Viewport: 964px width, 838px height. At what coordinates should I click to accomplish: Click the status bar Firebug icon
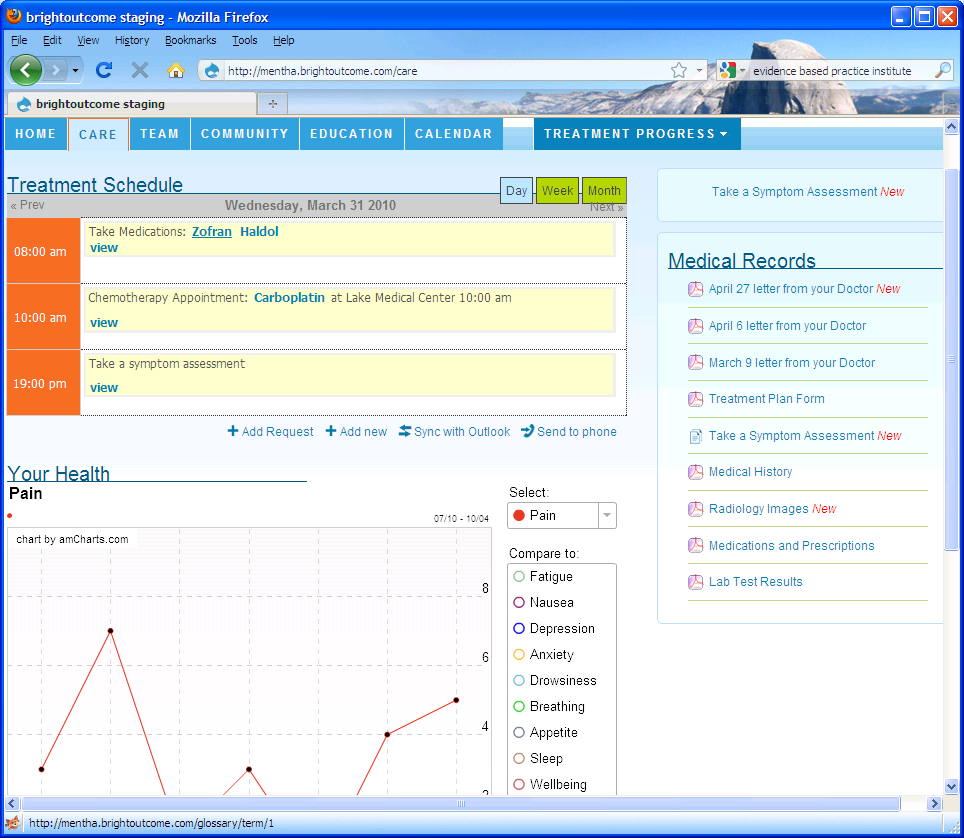[x=12, y=823]
